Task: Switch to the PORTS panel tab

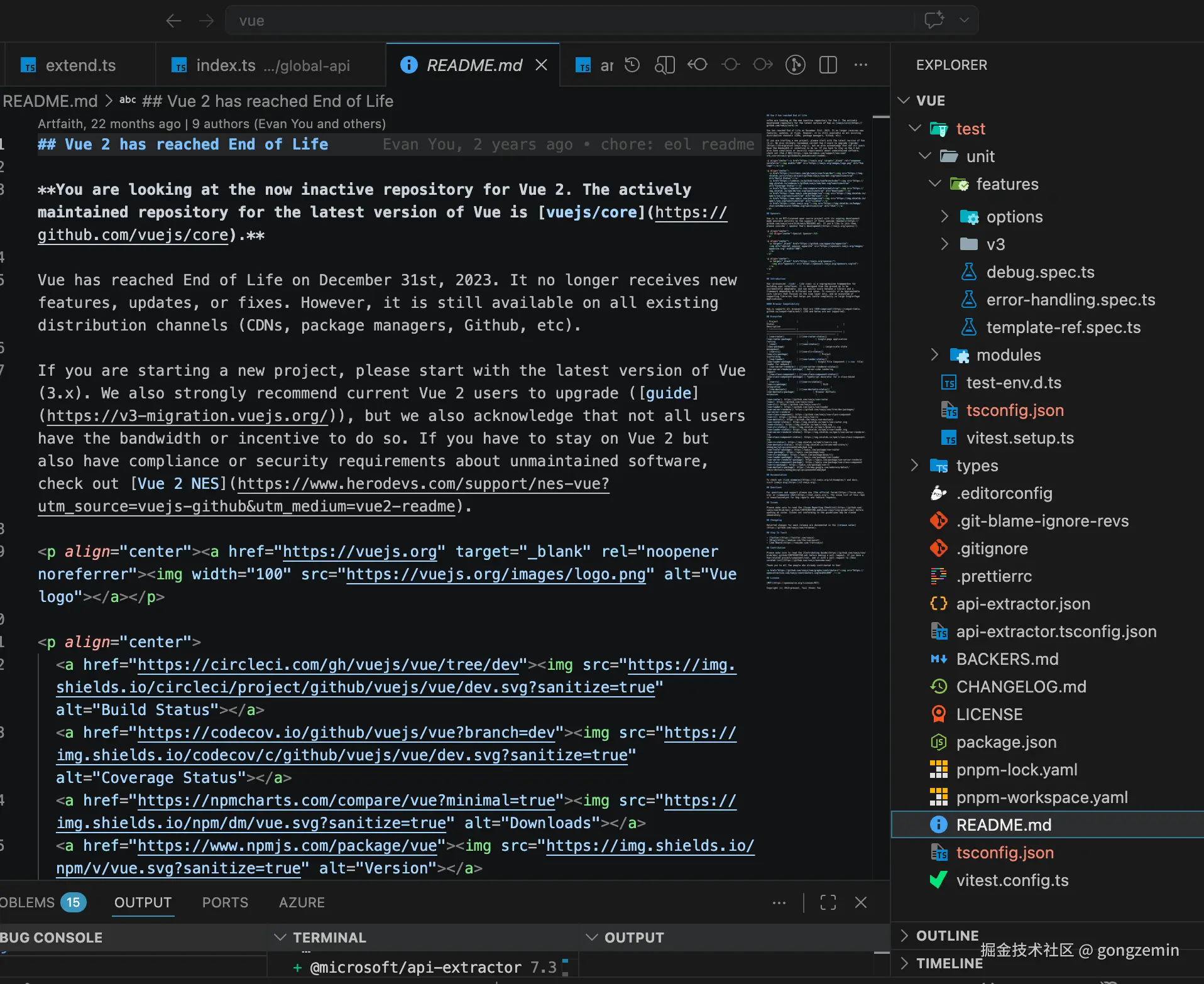Action: coord(225,902)
